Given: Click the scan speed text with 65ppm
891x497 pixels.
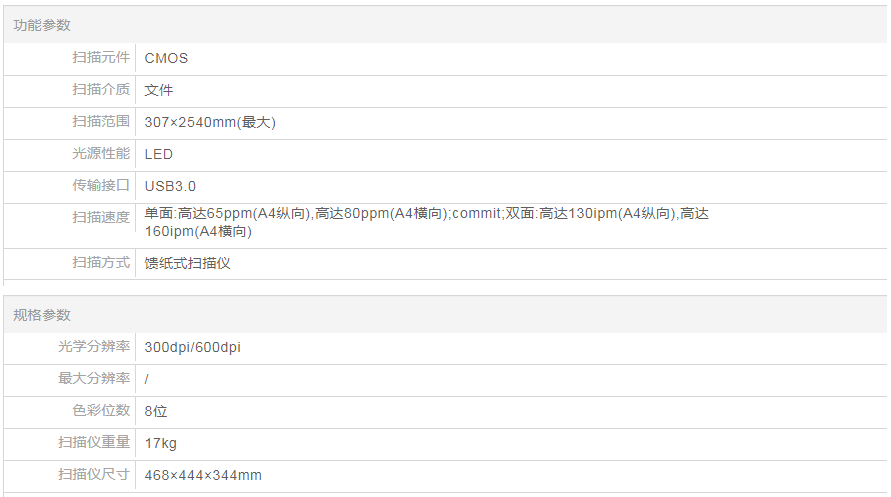Looking at the screenshot, I should coord(427,222).
